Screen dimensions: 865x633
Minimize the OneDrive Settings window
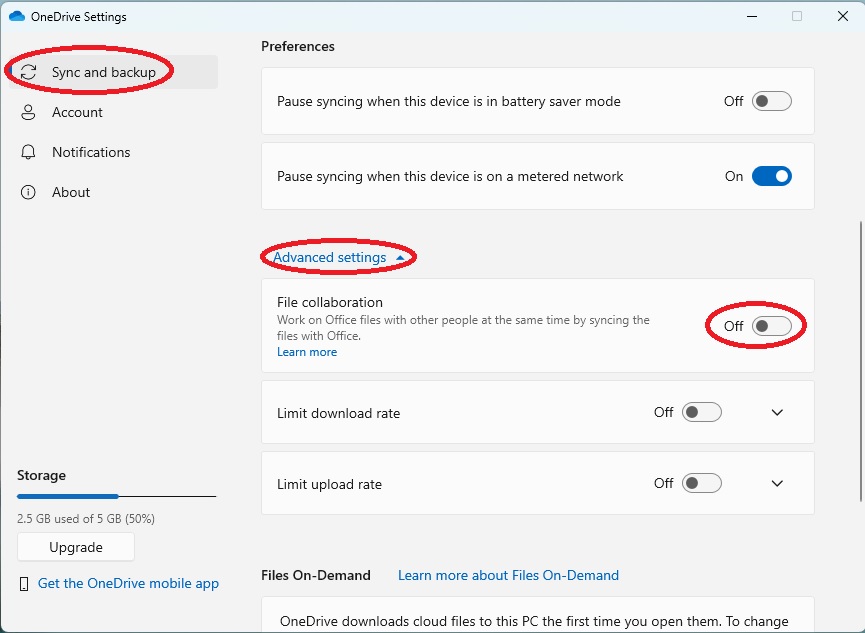(x=751, y=17)
